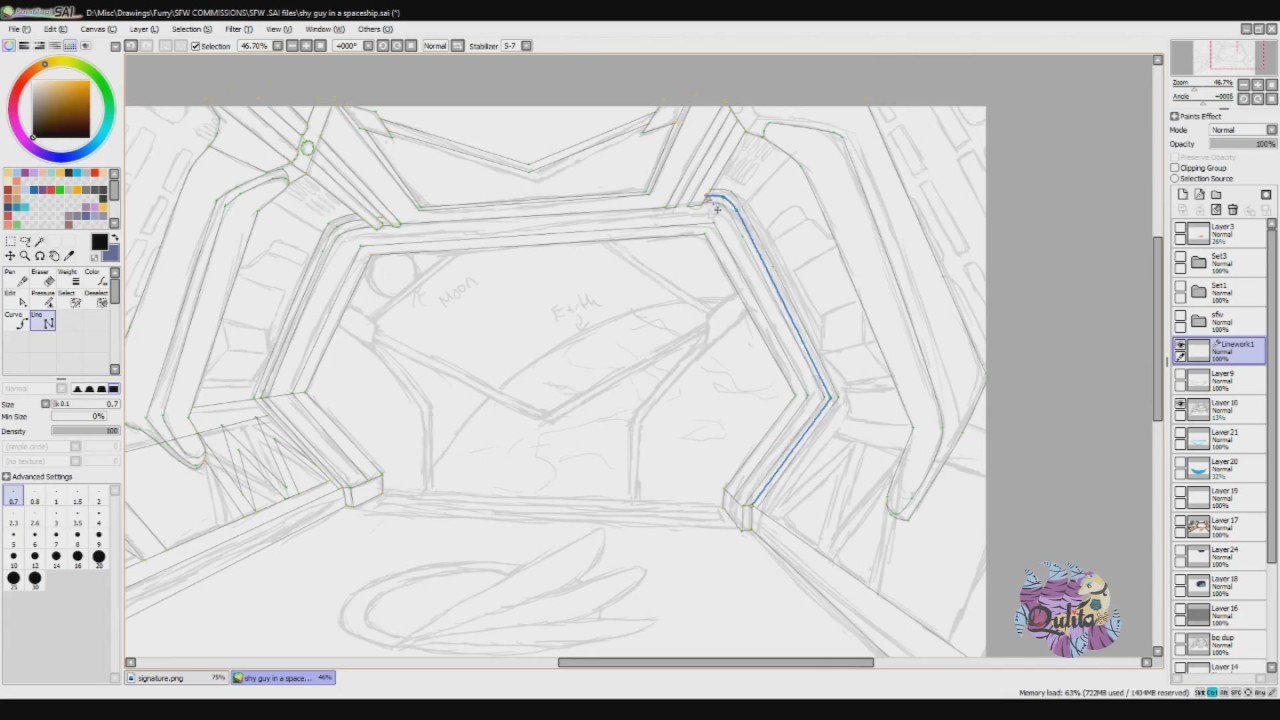Image resolution: width=1280 pixels, height=720 pixels.
Task: Activate the Magic Wand tool
Action: coord(39,241)
